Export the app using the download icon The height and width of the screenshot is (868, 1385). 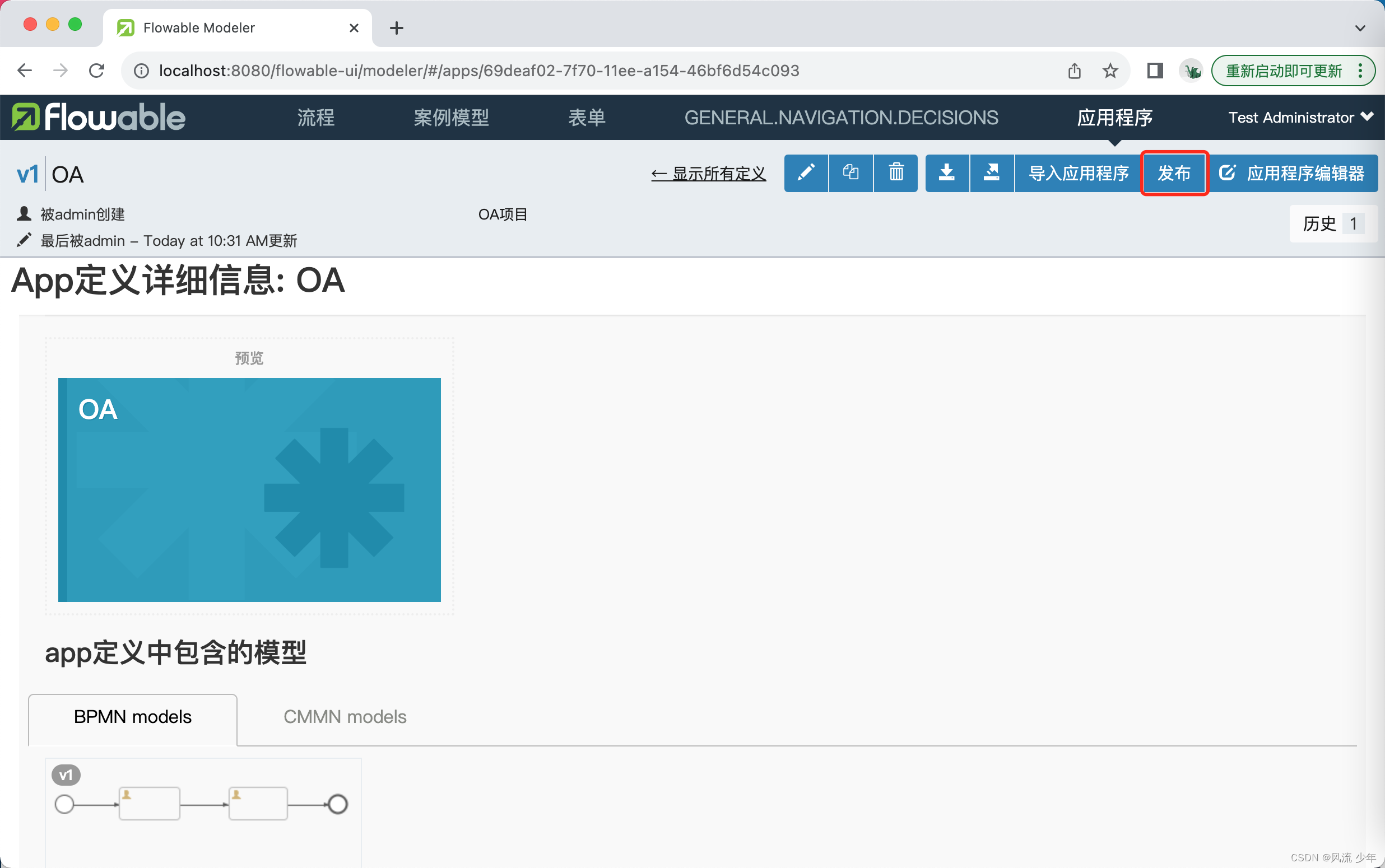(x=947, y=173)
